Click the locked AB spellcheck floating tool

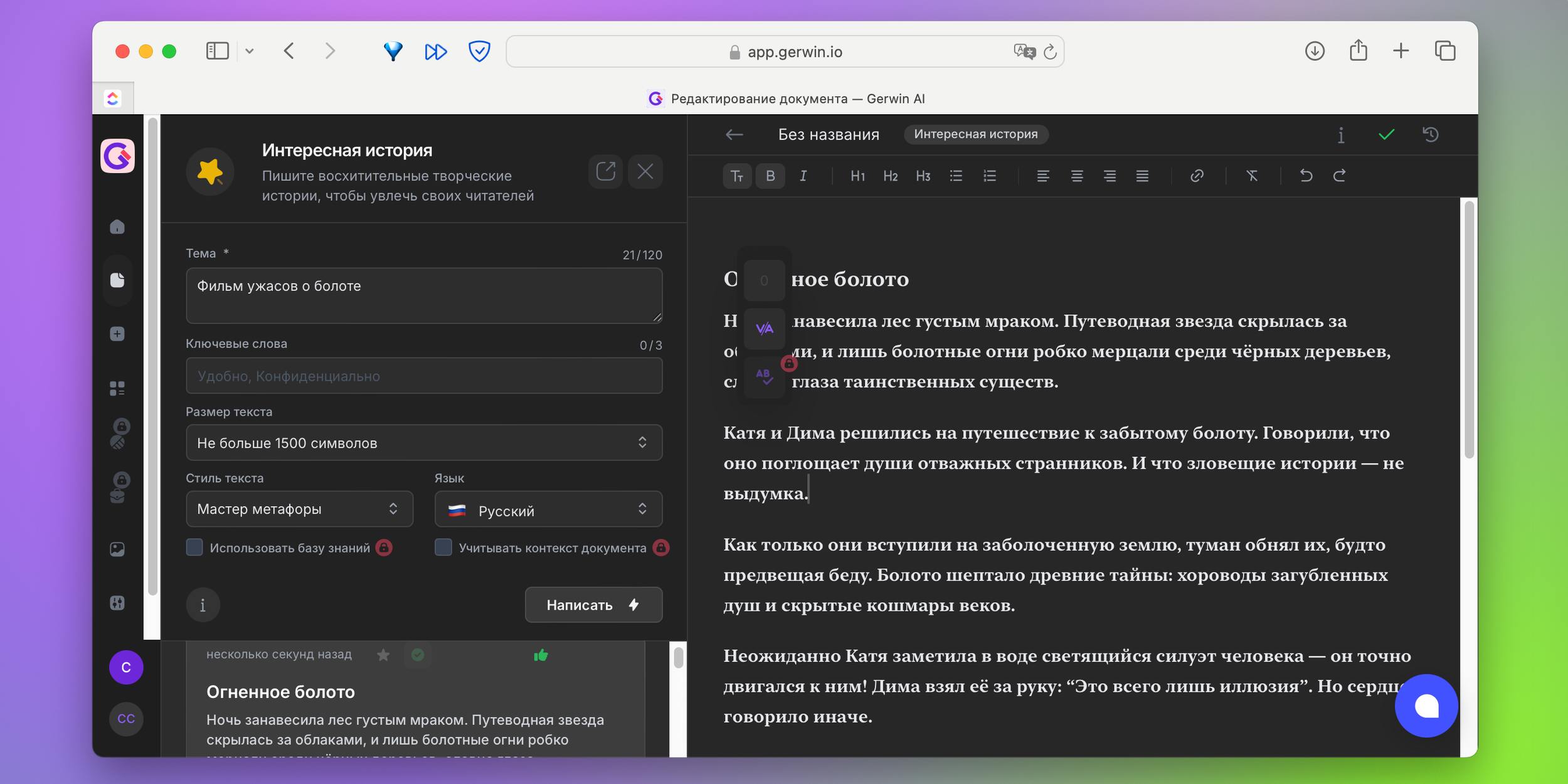[764, 377]
